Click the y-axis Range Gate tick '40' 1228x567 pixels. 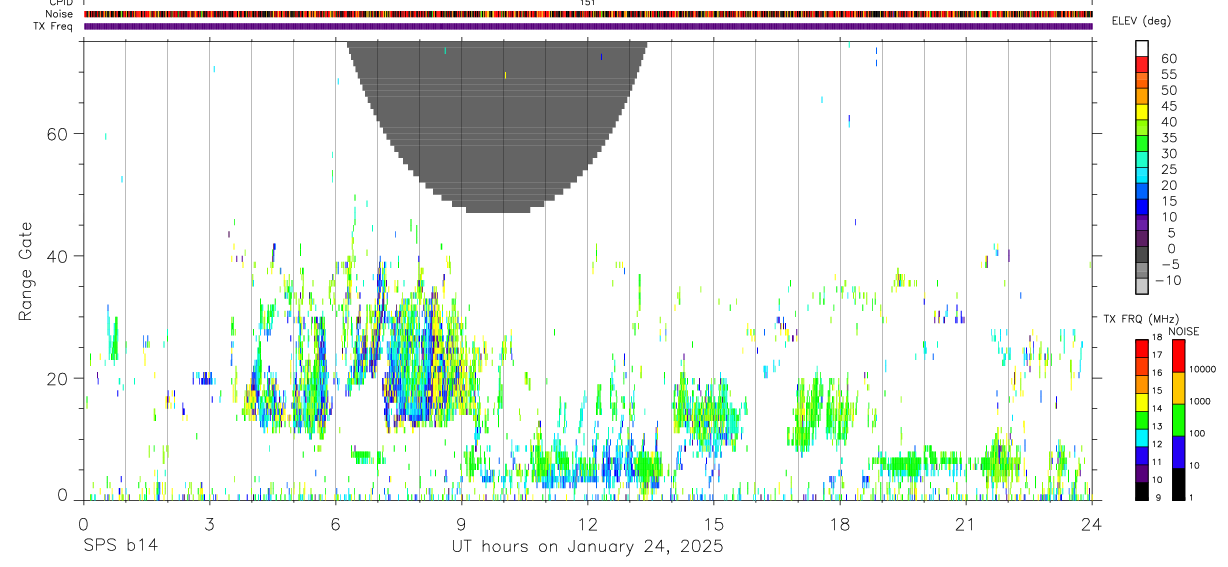(59, 256)
